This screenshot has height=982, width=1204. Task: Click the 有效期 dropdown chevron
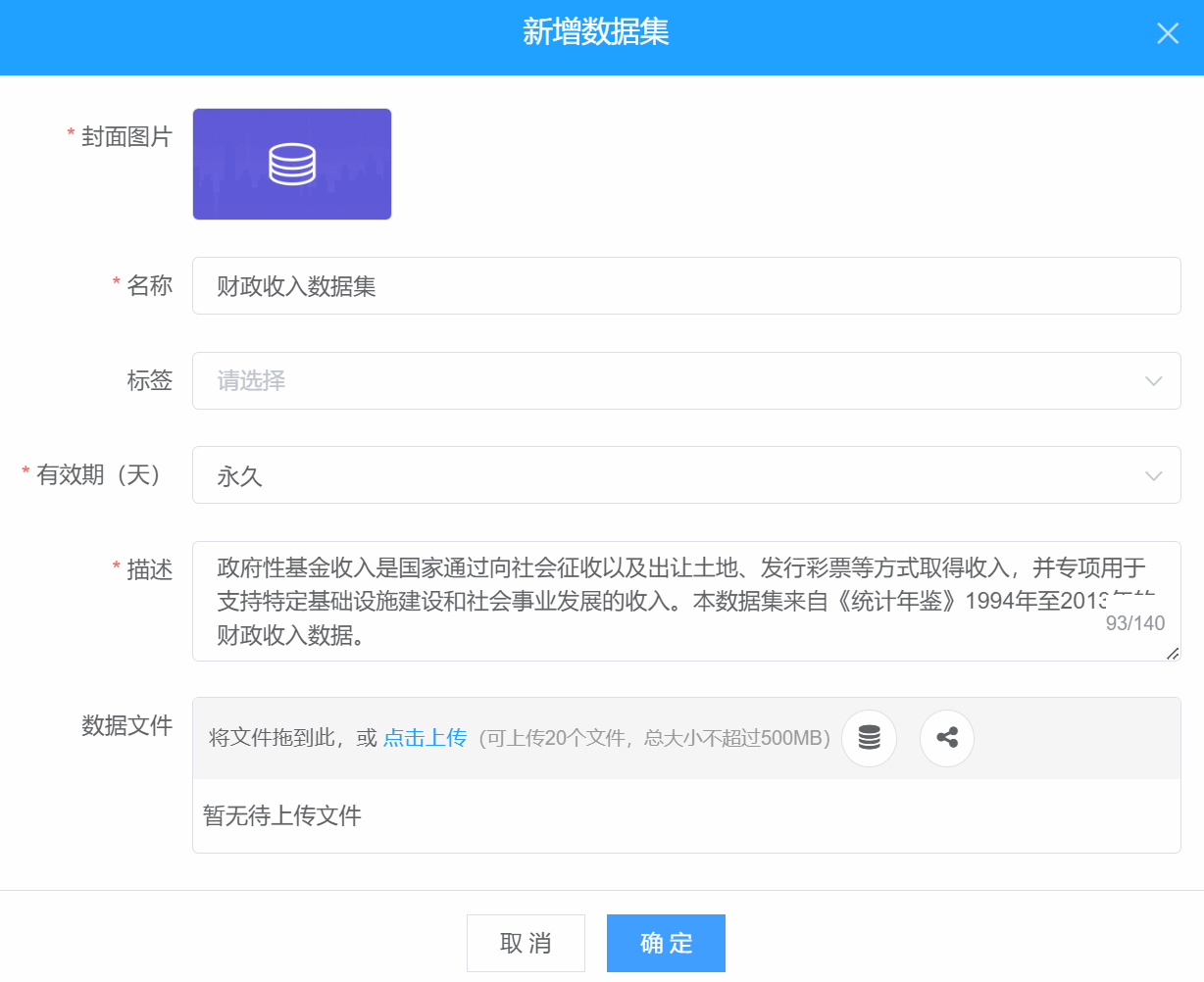(x=1154, y=476)
